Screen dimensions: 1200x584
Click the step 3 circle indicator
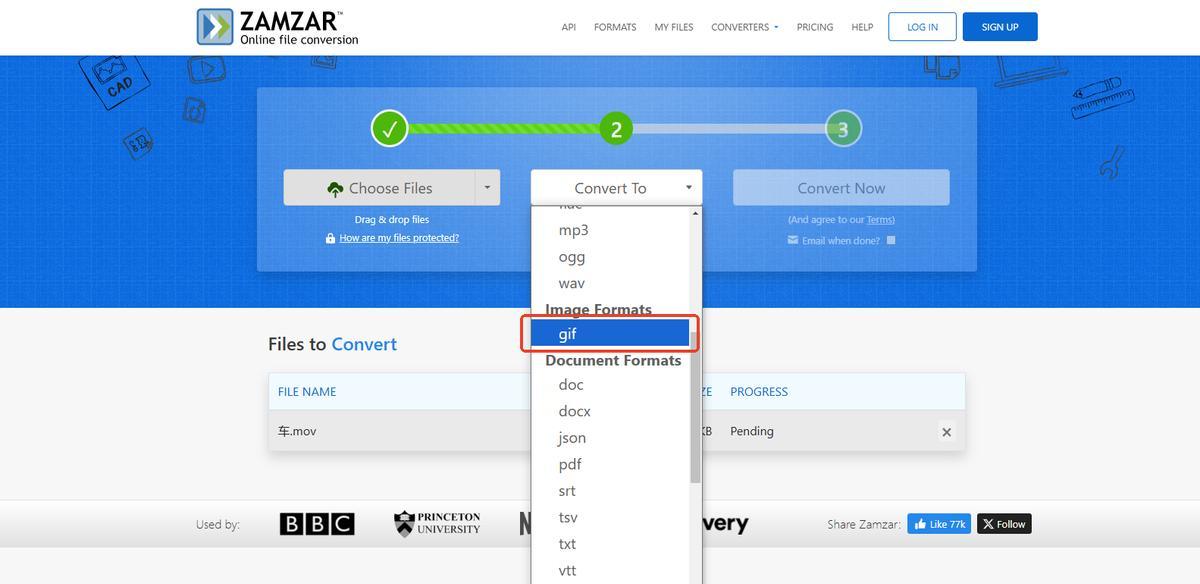point(843,129)
